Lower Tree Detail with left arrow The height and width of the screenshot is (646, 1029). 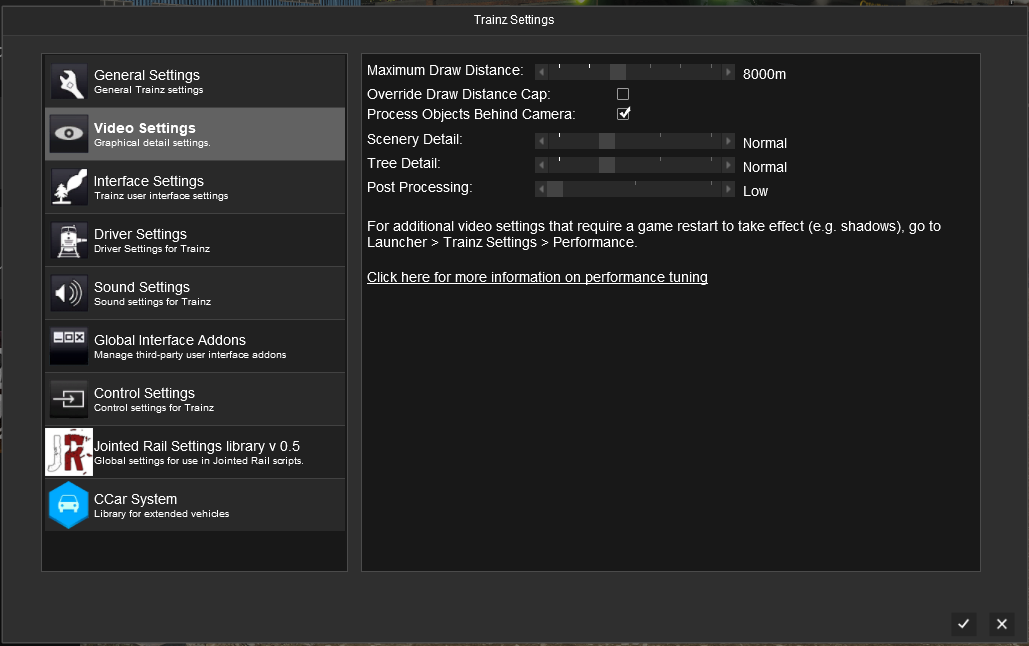541,165
